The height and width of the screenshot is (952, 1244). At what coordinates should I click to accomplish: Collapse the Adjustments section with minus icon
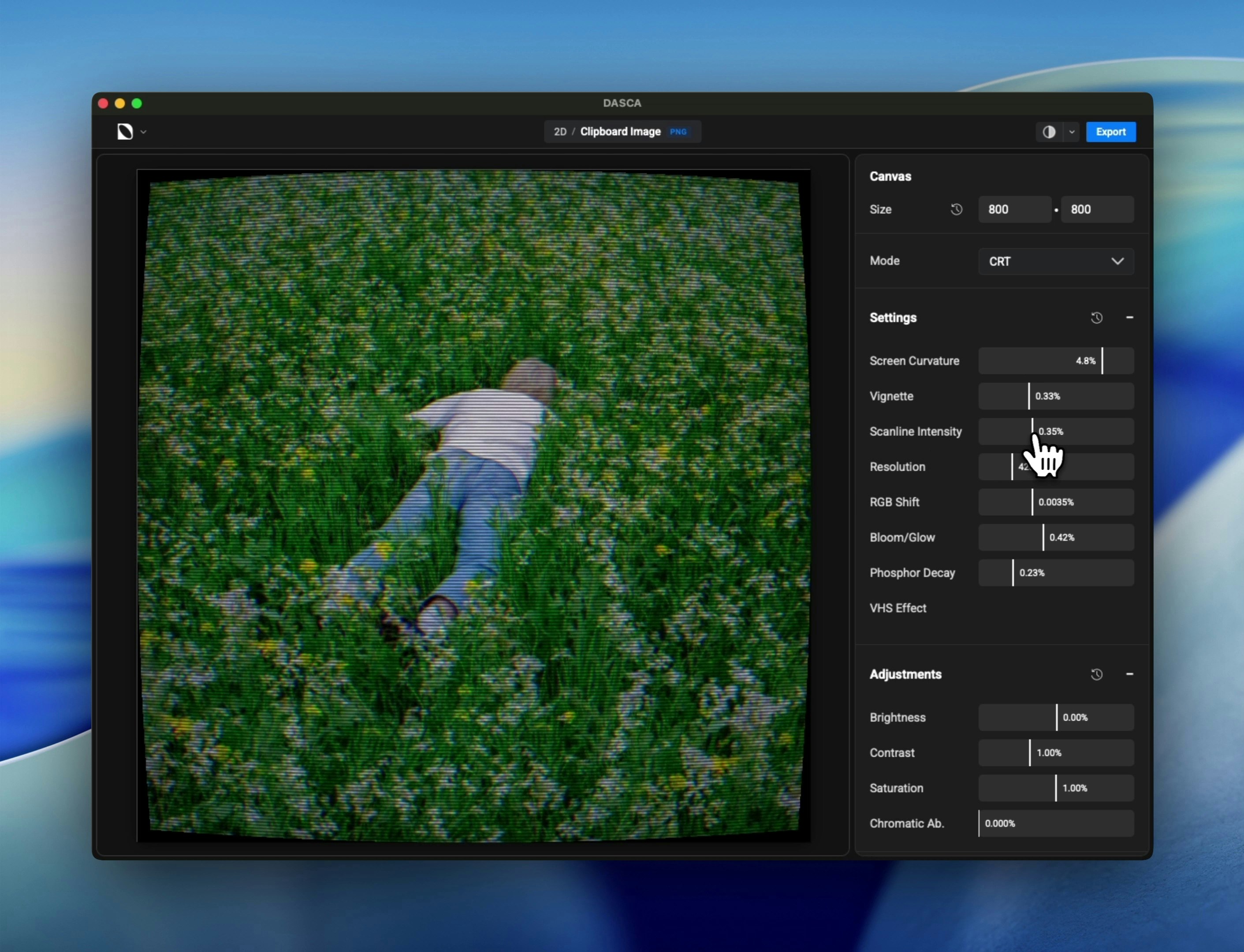[1129, 674]
